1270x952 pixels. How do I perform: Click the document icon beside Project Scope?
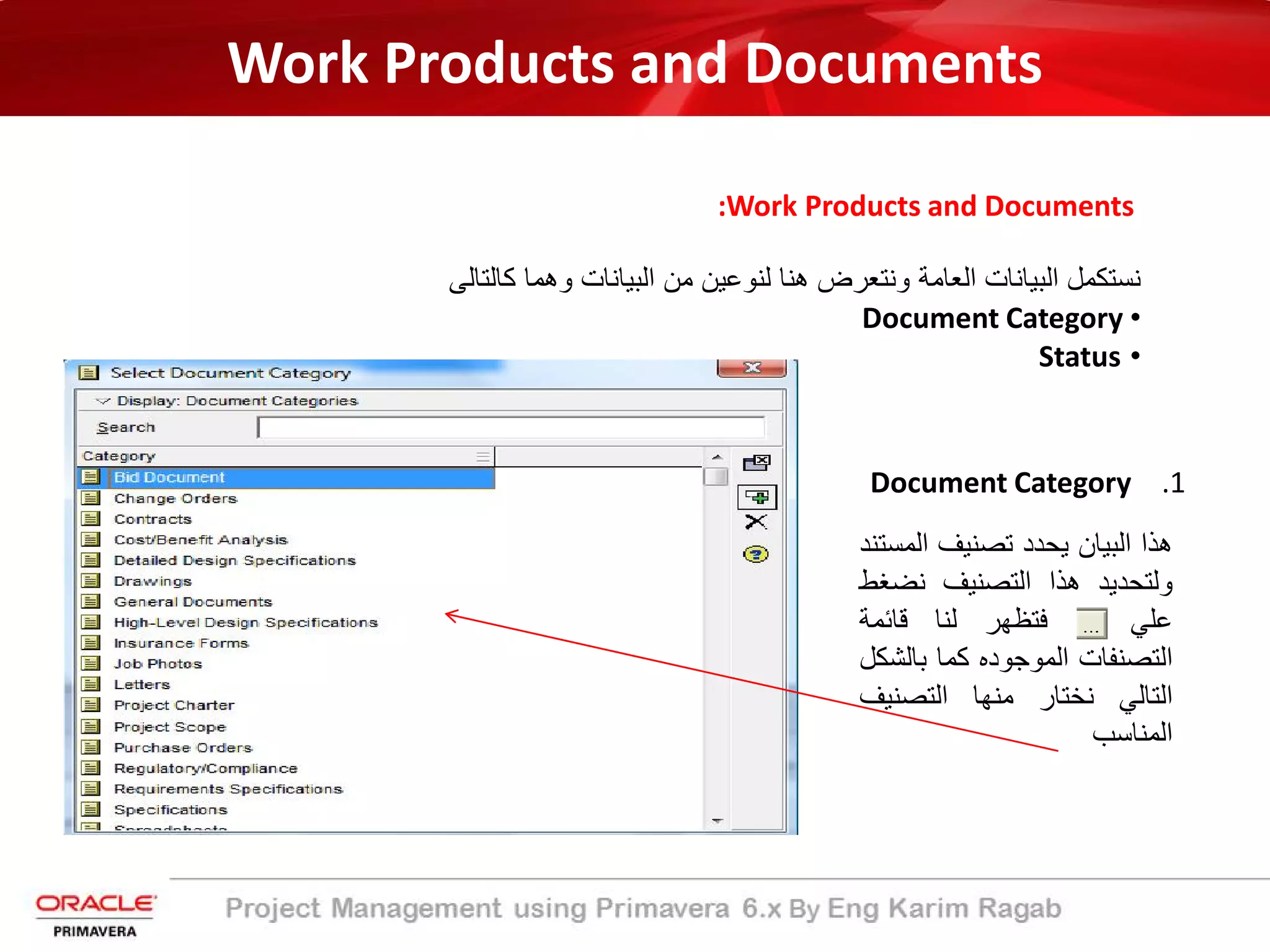[91, 726]
